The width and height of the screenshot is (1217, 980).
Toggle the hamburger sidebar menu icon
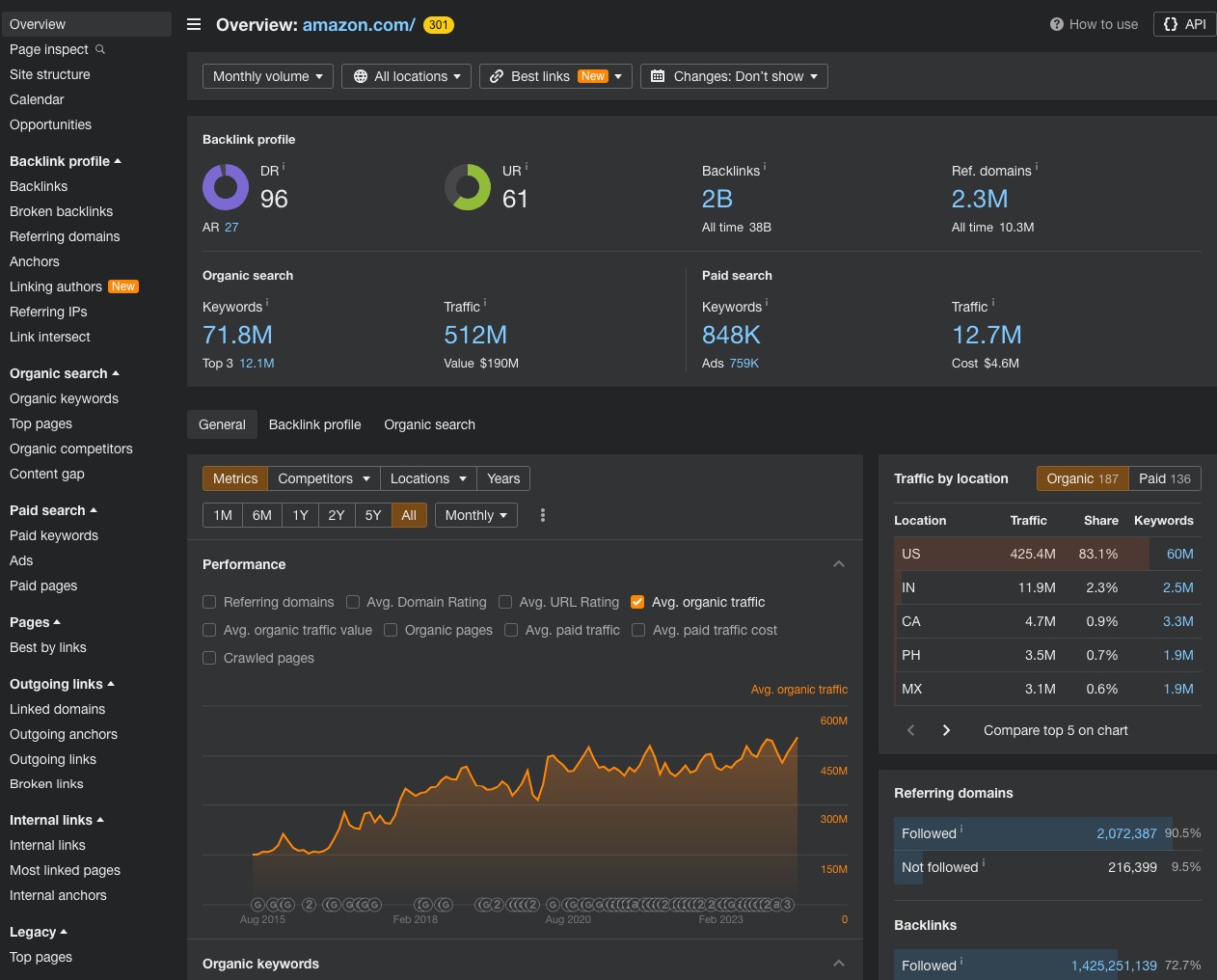pyautogui.click(x=194, y=24)
